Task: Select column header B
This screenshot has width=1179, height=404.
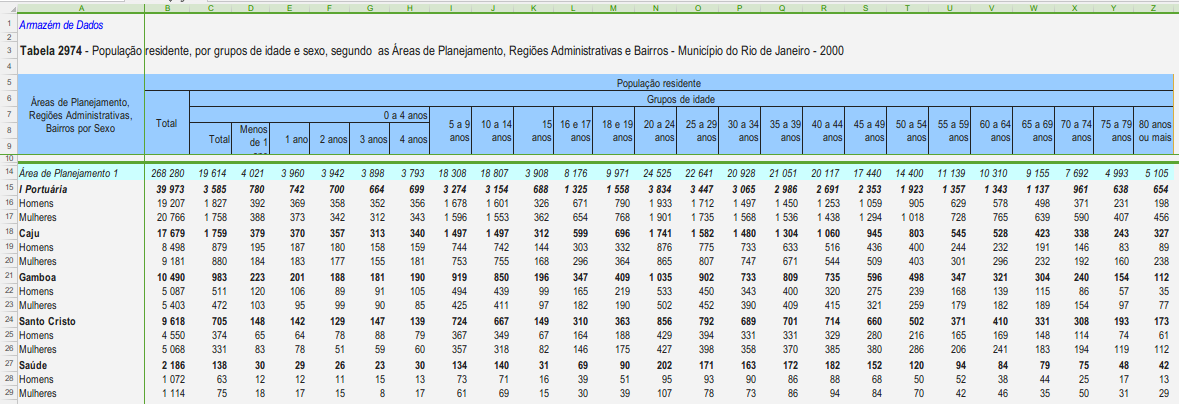Action: 166,8
